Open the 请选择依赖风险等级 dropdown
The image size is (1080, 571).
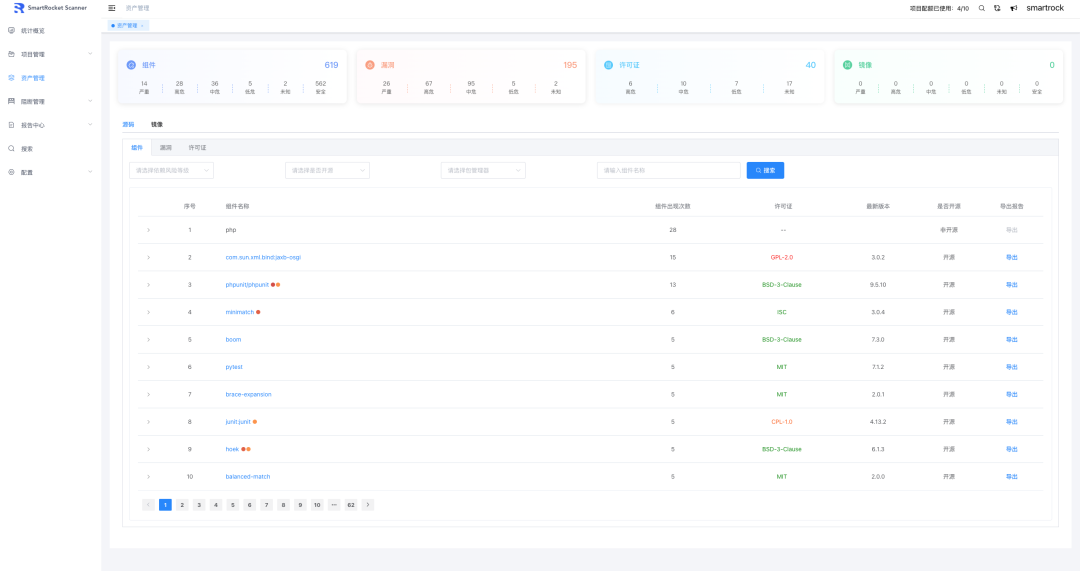tap(171, 171)
